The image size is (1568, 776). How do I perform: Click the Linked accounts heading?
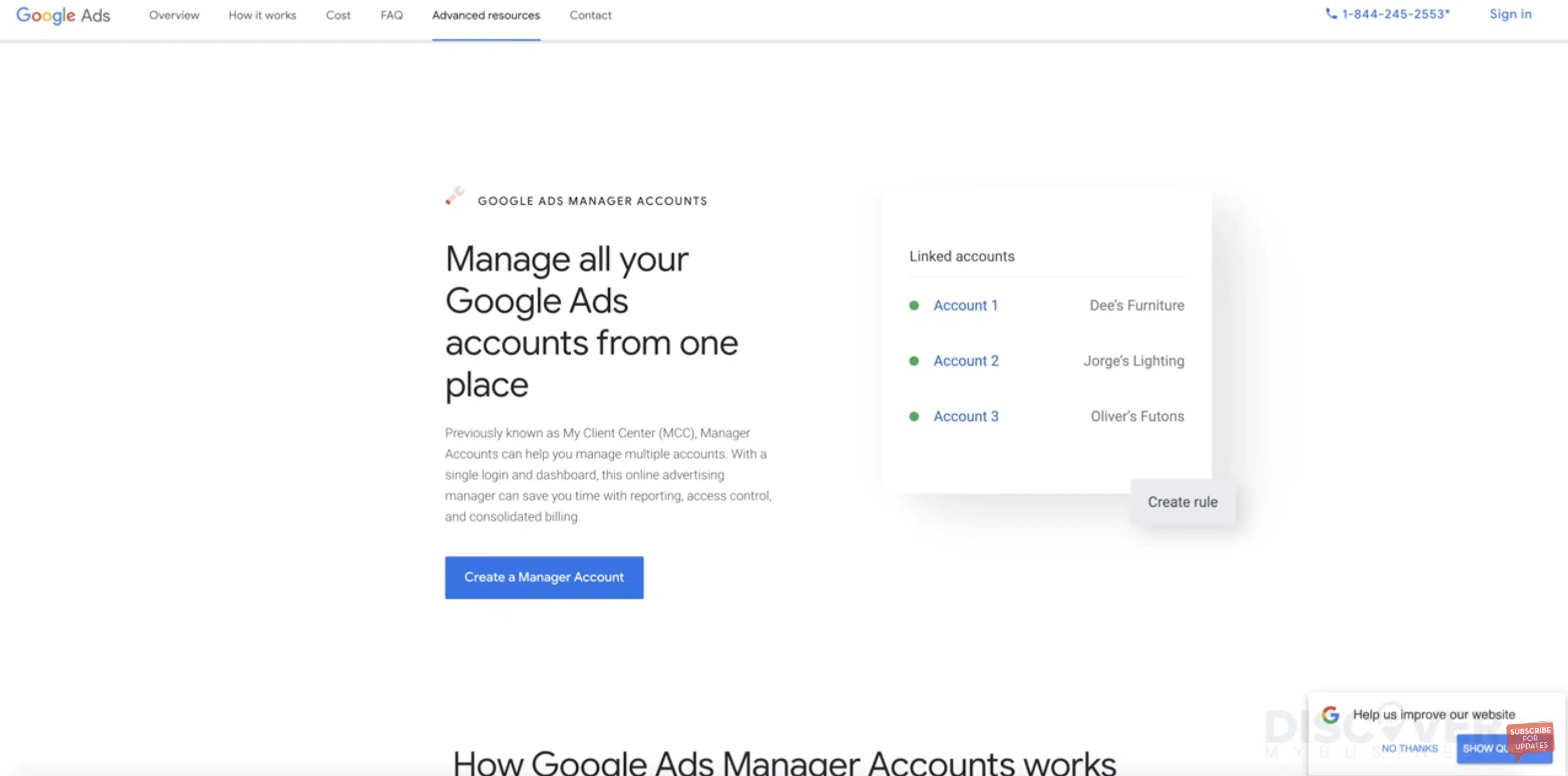tap(962, 256)
